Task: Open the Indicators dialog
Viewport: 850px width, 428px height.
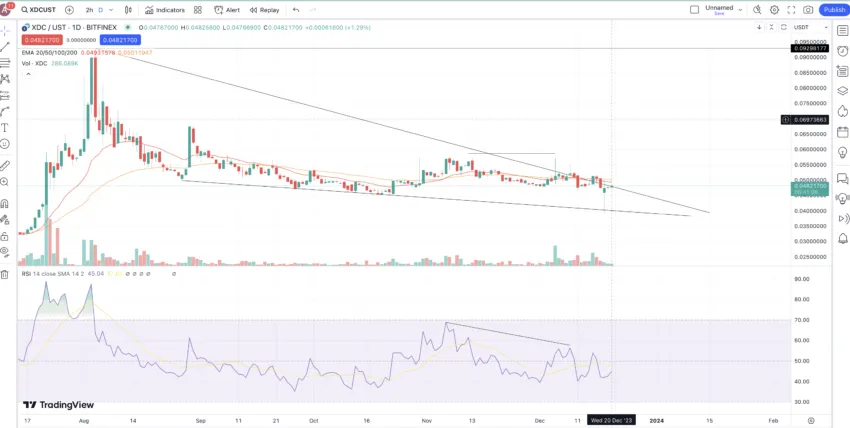Action: tap(165, 10)
